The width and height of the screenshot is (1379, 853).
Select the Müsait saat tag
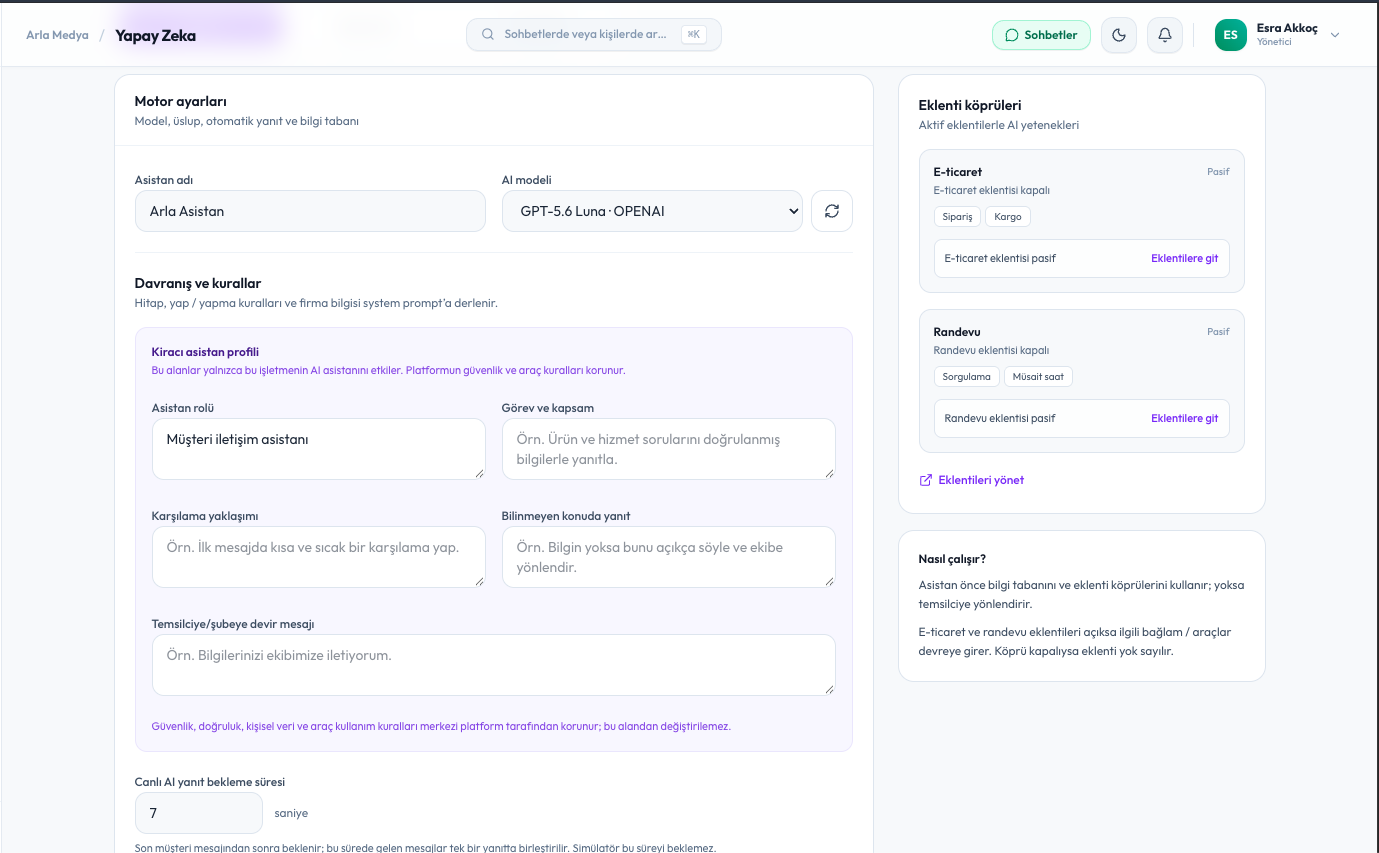[1038, 377]
